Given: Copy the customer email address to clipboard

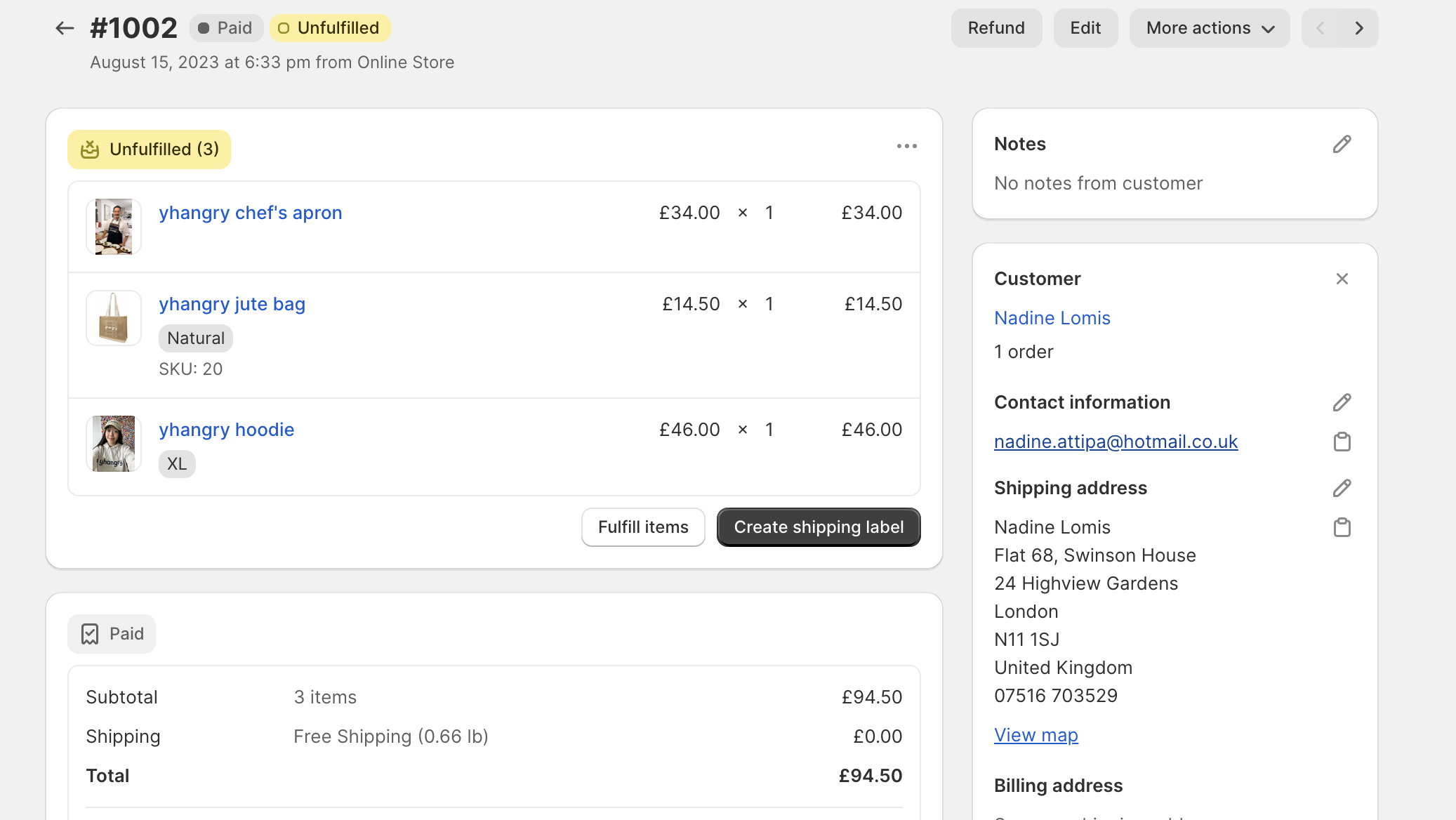Looking at the screenshot, I should pyautogui.click(x=1342, y=442).
